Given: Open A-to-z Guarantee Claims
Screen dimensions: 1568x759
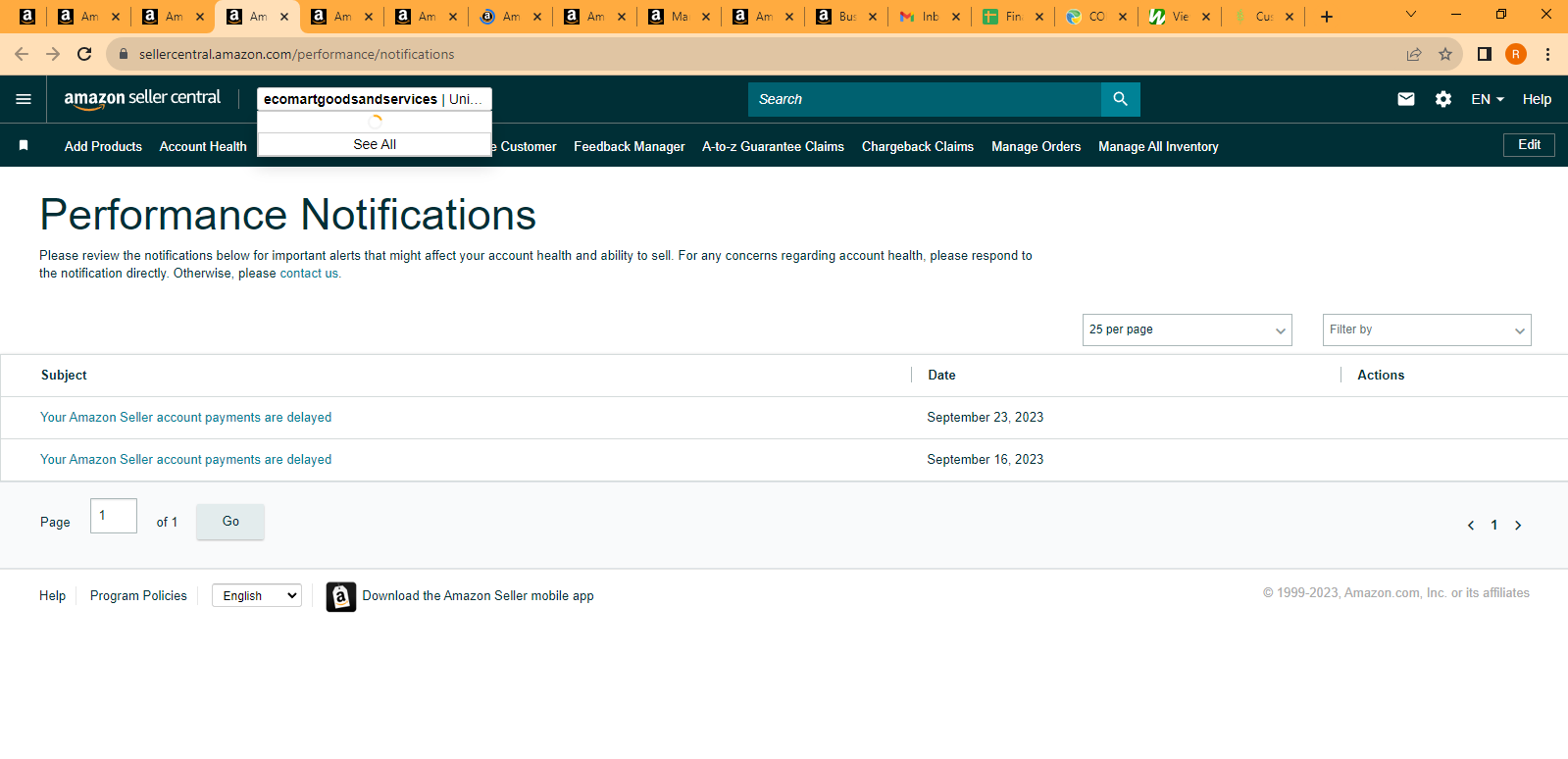Looking at the screenshot, I should click(773, 146).
